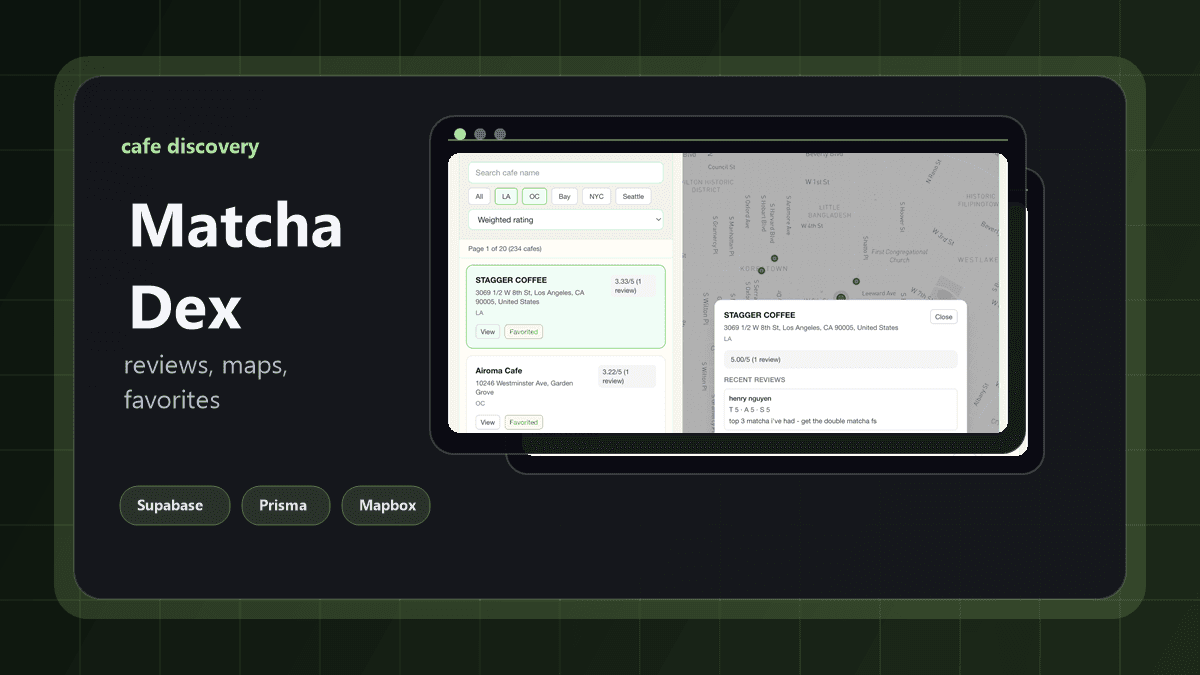Select the Airoma Cafe card title
The height and width of the screenshot is (675, 1200).
[499, 371]
